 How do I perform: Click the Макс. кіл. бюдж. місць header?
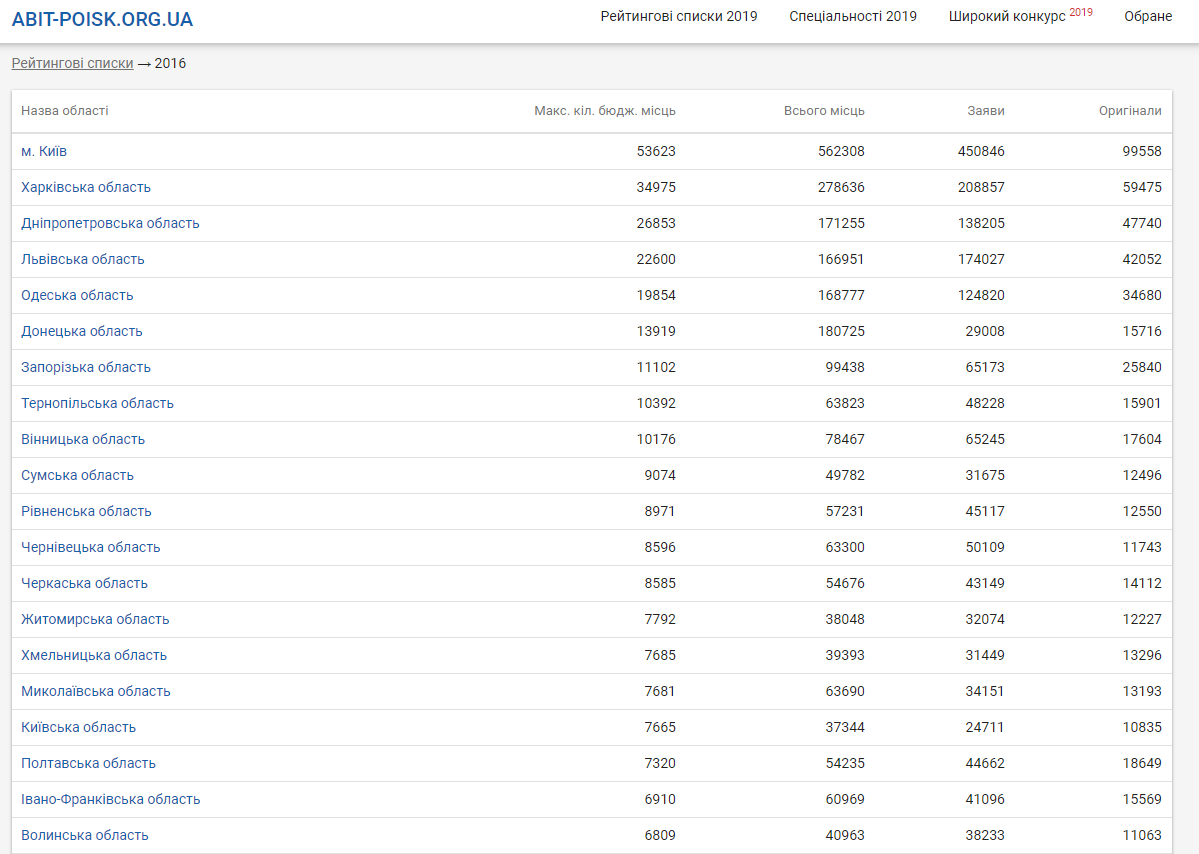[x=605, y=111]
